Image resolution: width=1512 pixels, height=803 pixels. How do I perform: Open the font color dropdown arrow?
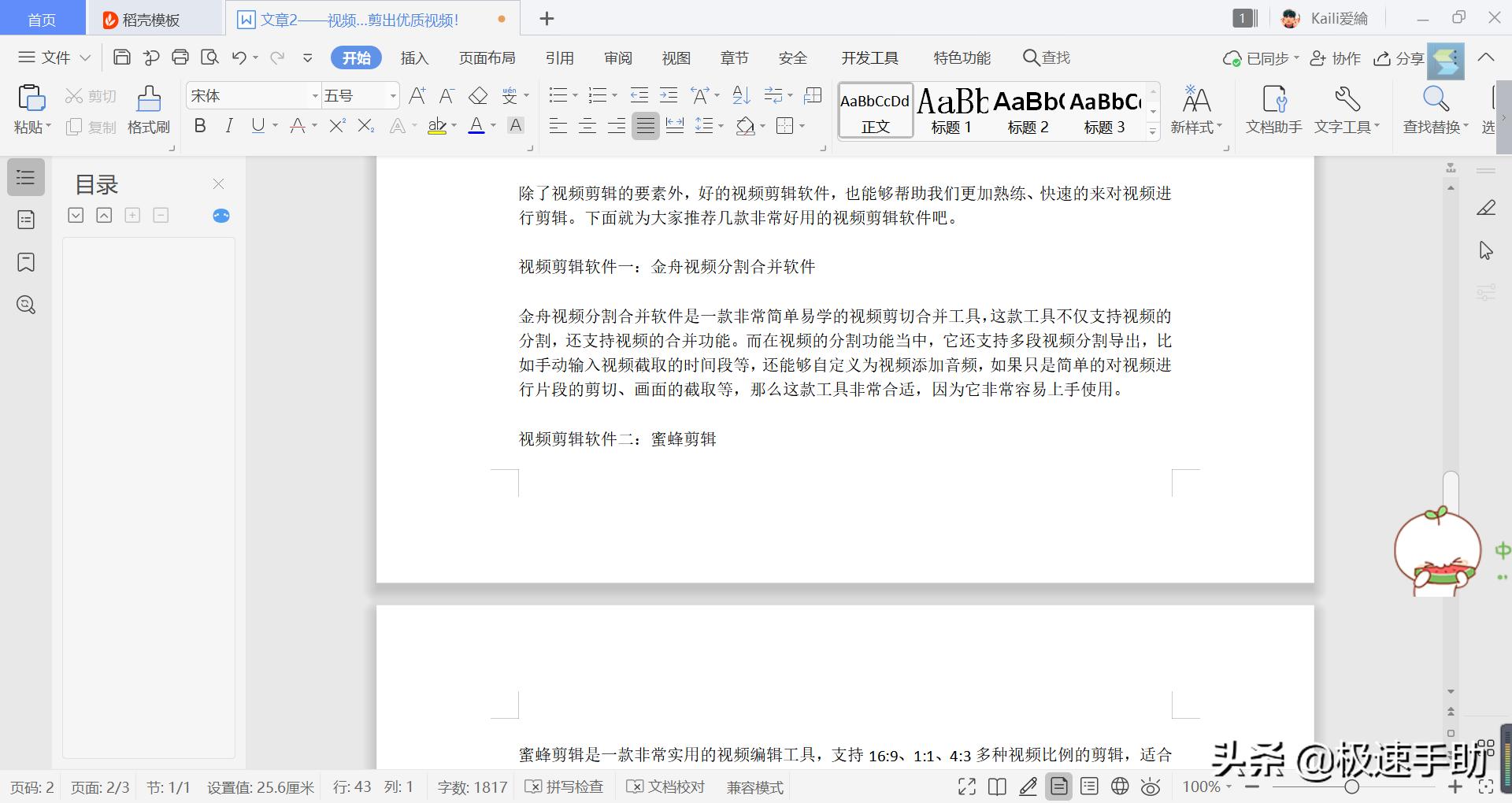(x=493, y=125)
